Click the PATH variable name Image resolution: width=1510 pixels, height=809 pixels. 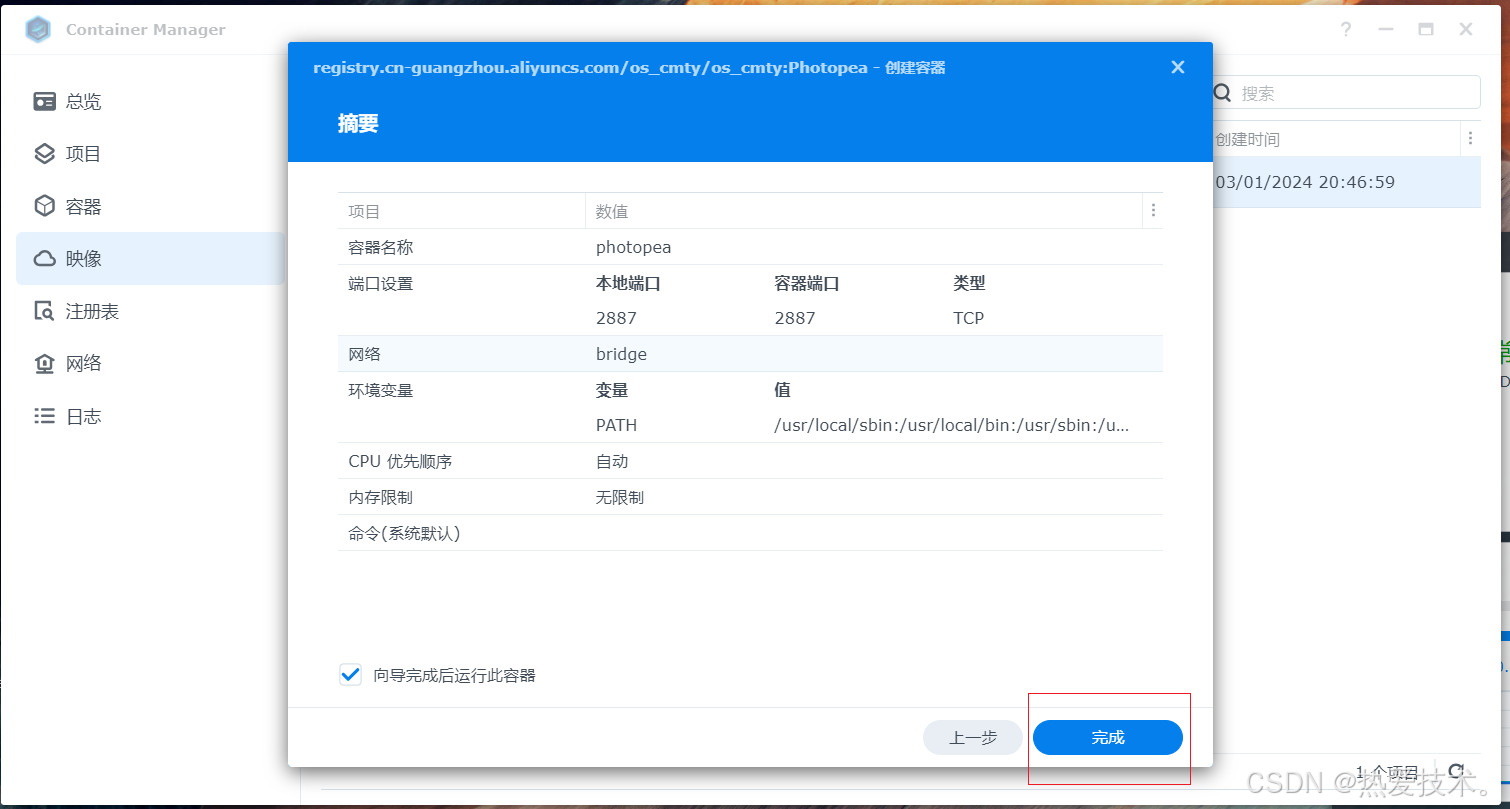click(x=616, y=425)
